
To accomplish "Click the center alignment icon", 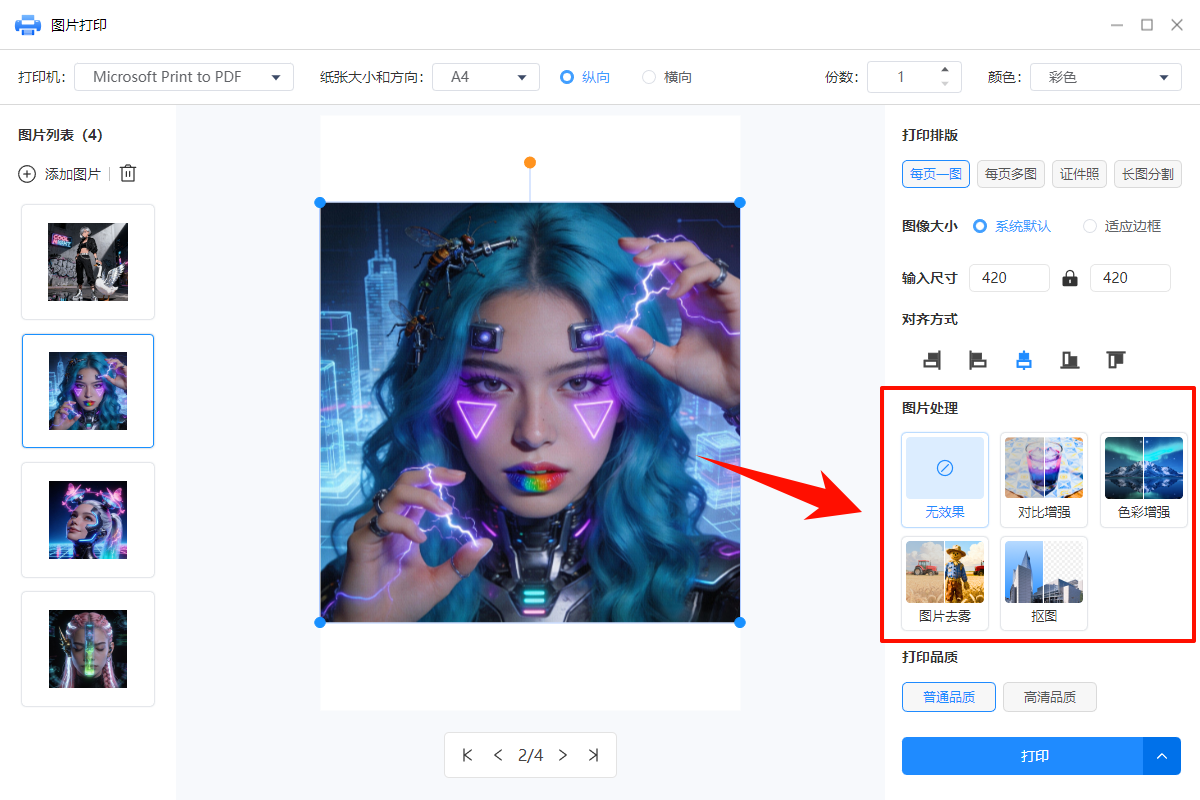I will pos(1023,360).
